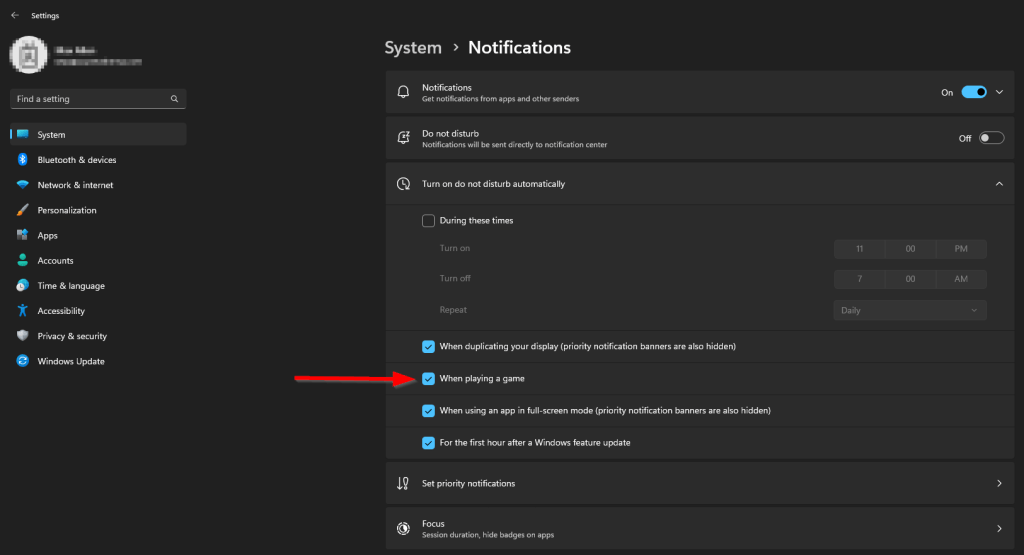The width and height of the screenshot is (1024, 555).
Task: Open Time & language globe icon
Action: click(22, 286)
